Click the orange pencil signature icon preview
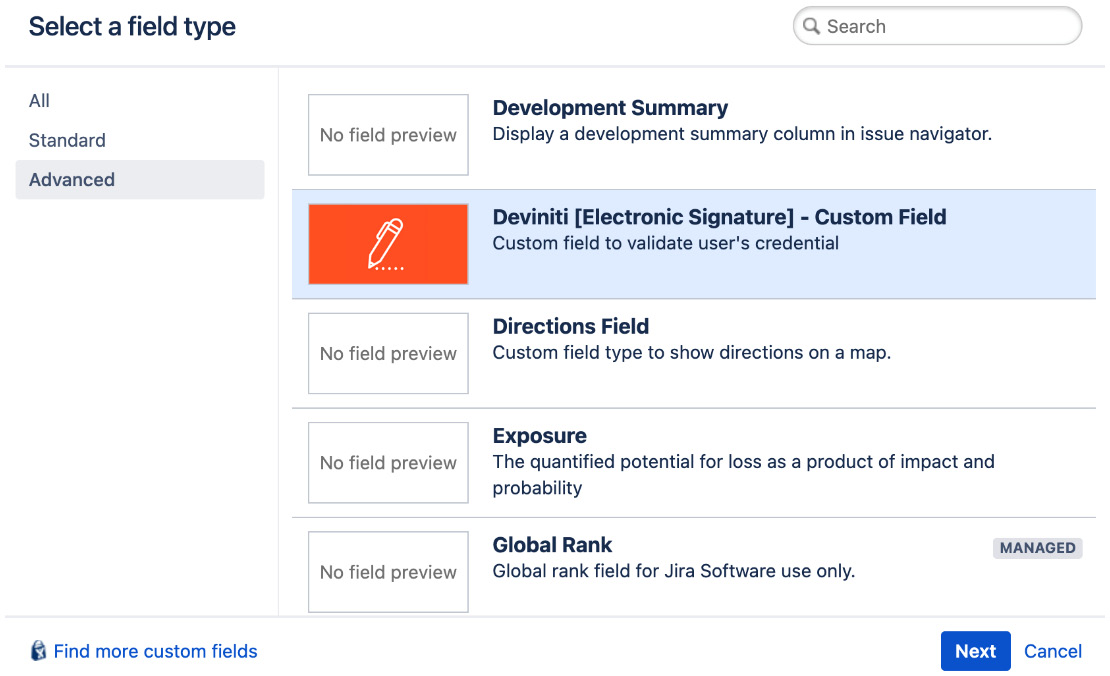Viewport: 1110px width, 676px height. click(388, 243)
